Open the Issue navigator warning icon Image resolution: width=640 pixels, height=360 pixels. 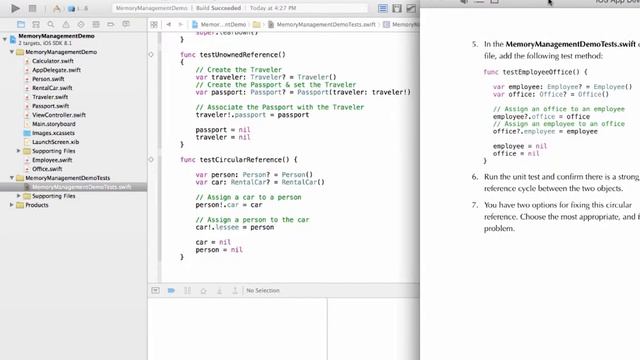tap(66, 24)
